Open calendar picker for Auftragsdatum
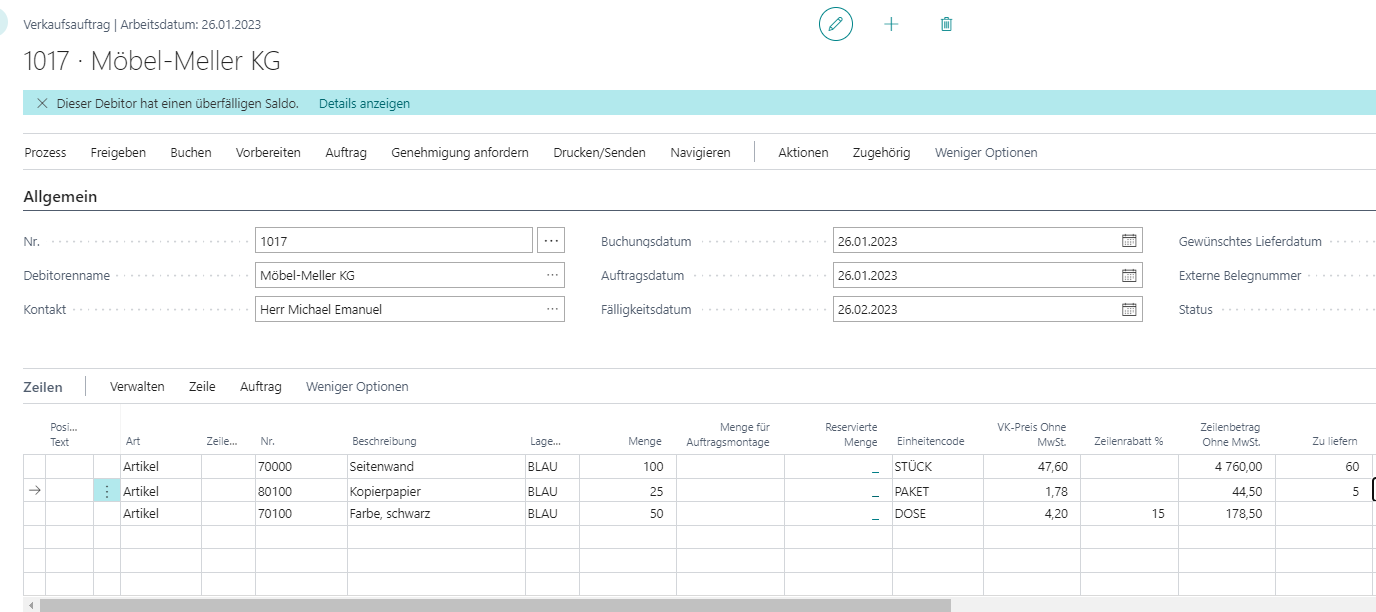 coord(1129,276)
